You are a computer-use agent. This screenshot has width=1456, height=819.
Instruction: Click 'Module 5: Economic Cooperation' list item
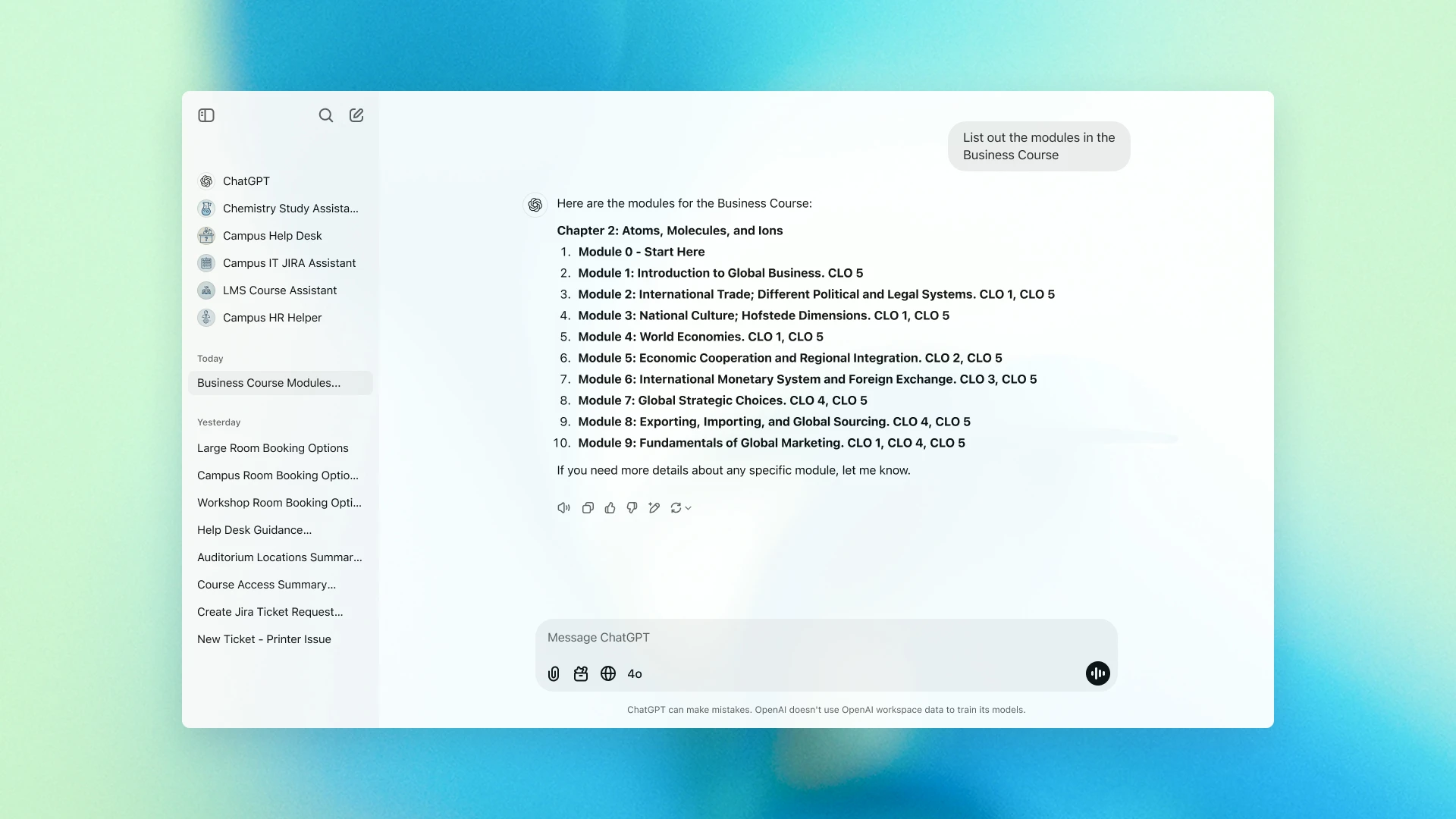pyautogui.click(x=790, y=358)
